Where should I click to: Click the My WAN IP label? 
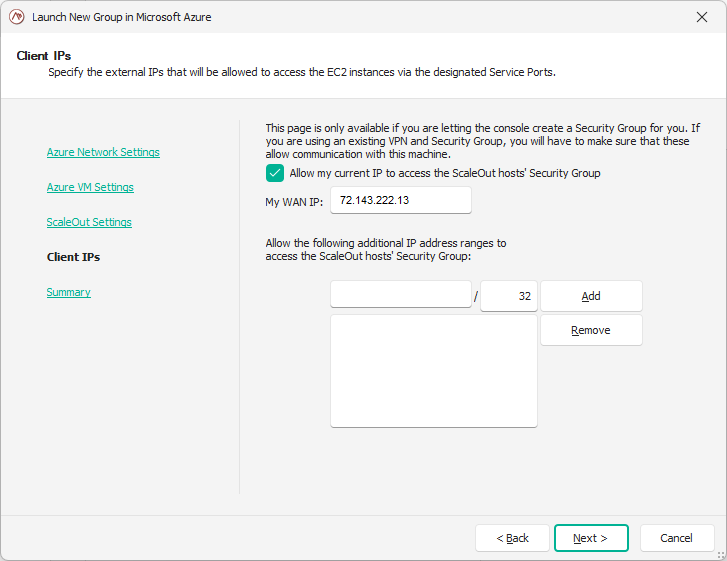click(294, 202)
